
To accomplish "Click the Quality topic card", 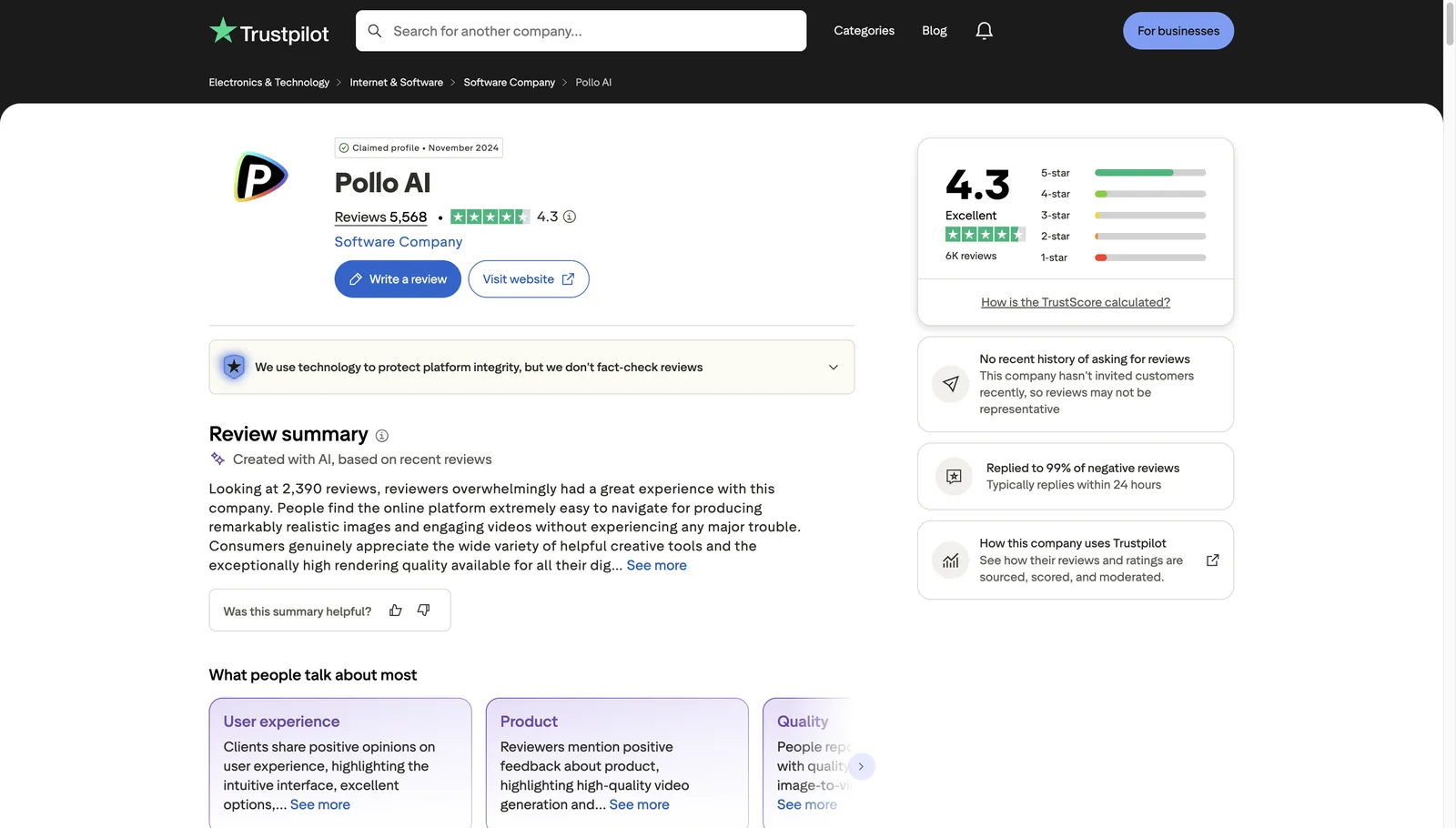I will [x=807, y=762].
